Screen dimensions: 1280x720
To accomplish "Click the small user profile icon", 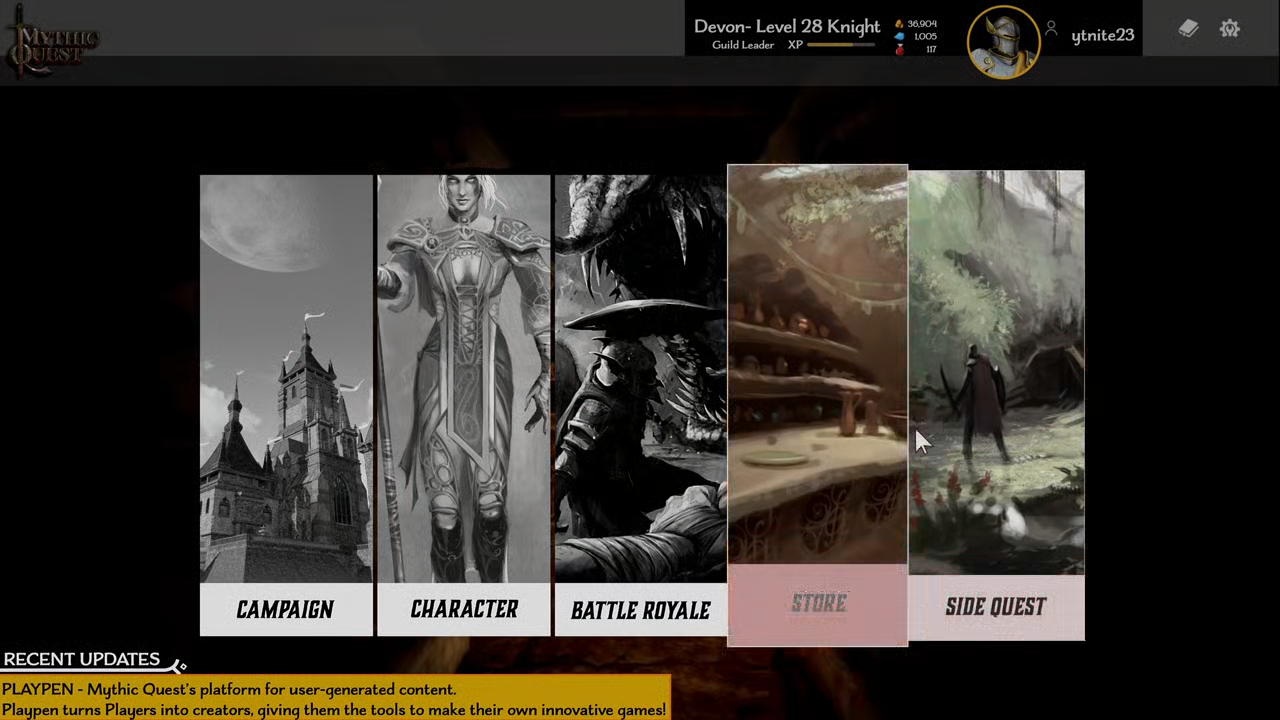I will 1051,30.
